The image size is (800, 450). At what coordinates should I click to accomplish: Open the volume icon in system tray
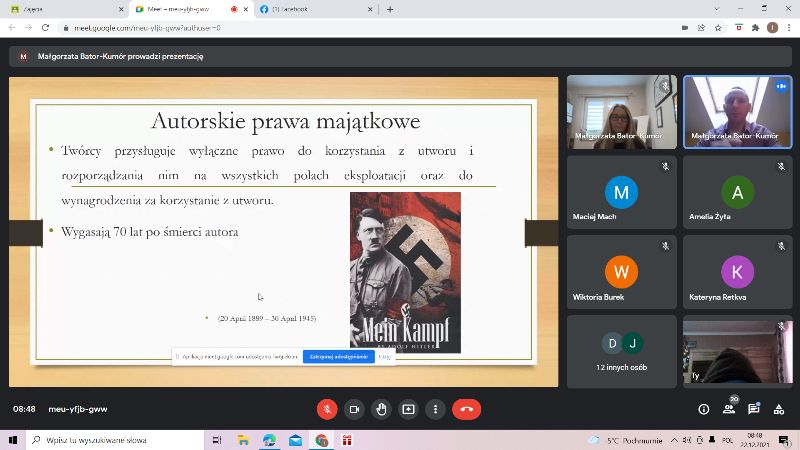click(x=687, y=440)
